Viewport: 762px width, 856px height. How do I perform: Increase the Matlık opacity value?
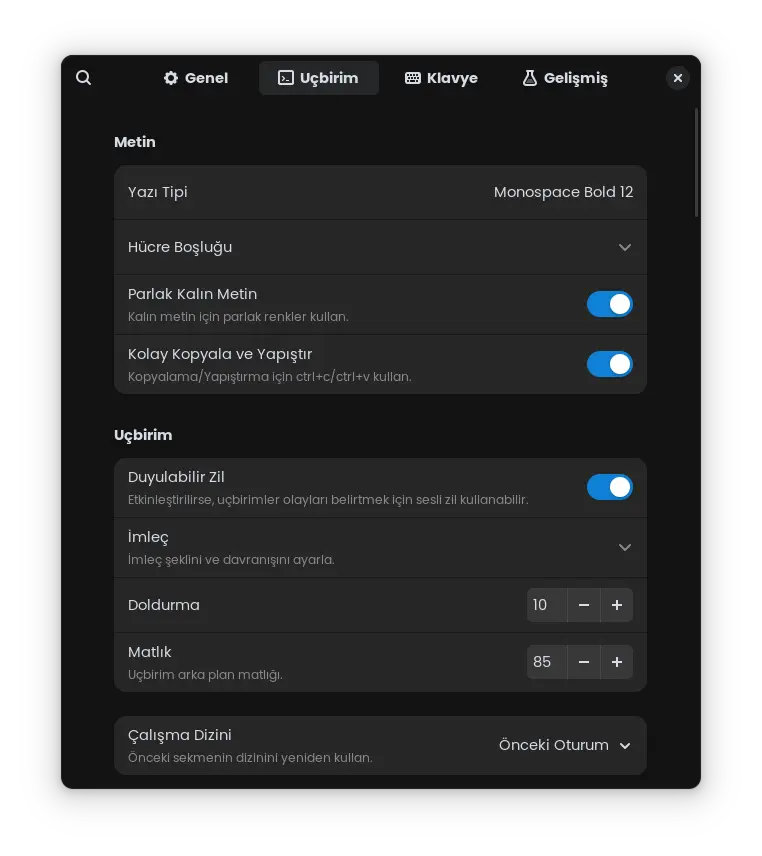tap(617, 662)
